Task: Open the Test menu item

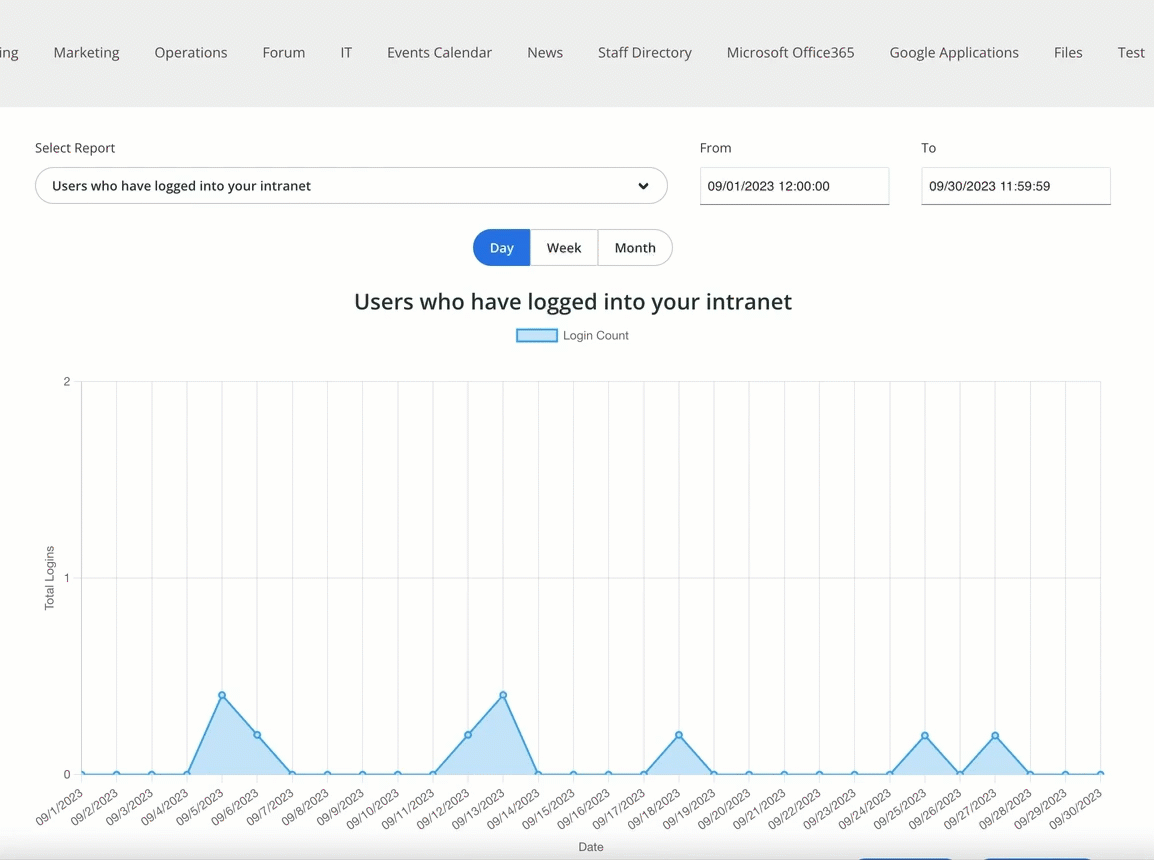Action: click(1130, 52)
